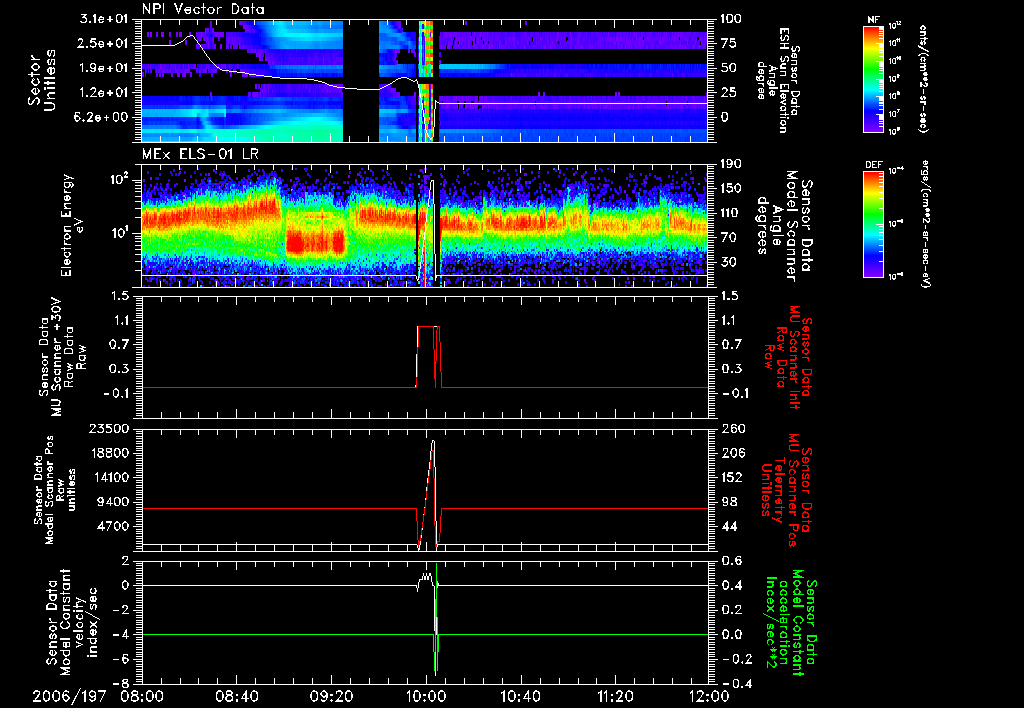1024x708 pixels.
Task: Click the "0.6" acceleration tick label
Action: (732, 561)
